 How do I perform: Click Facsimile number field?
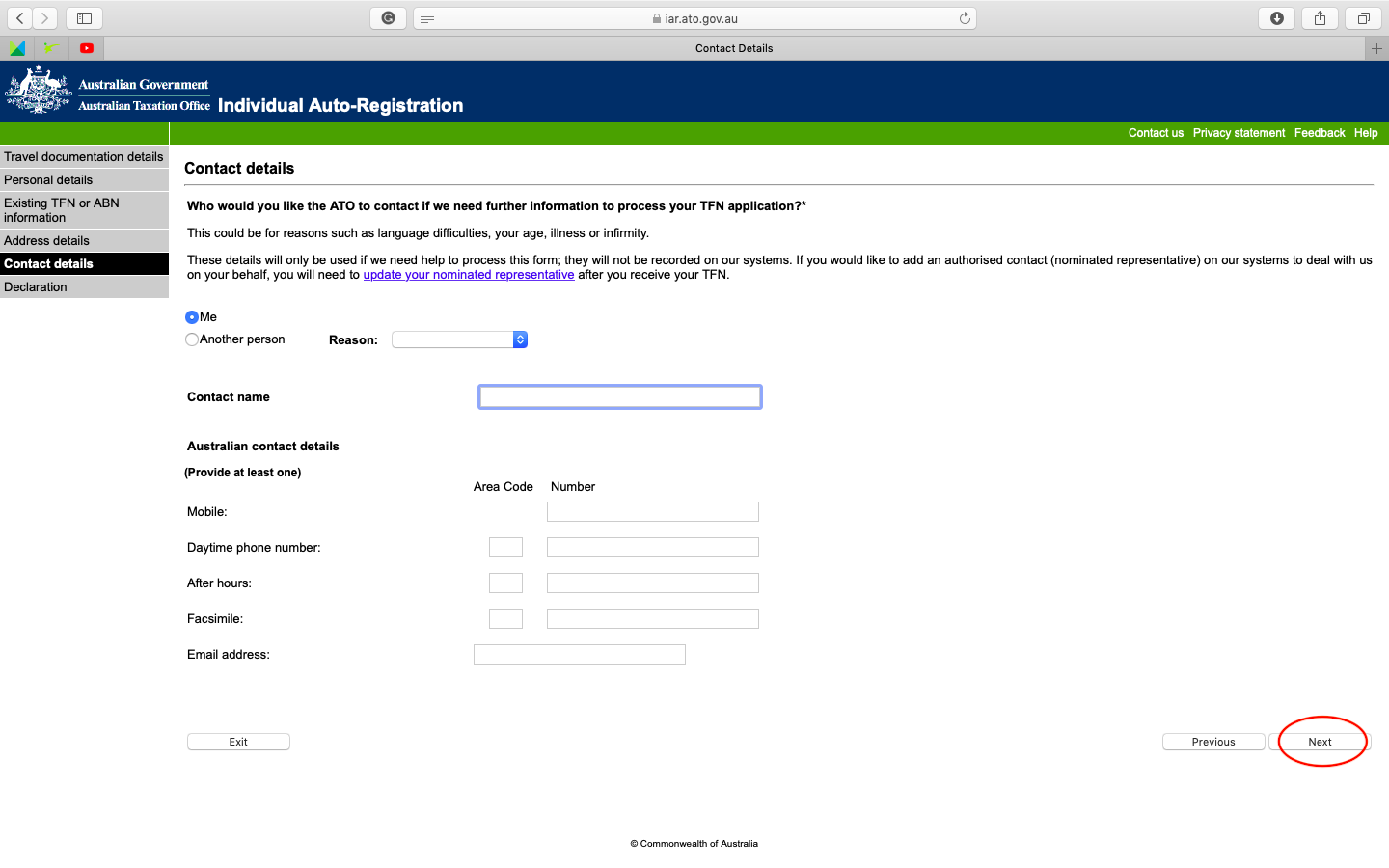[653, 619]
